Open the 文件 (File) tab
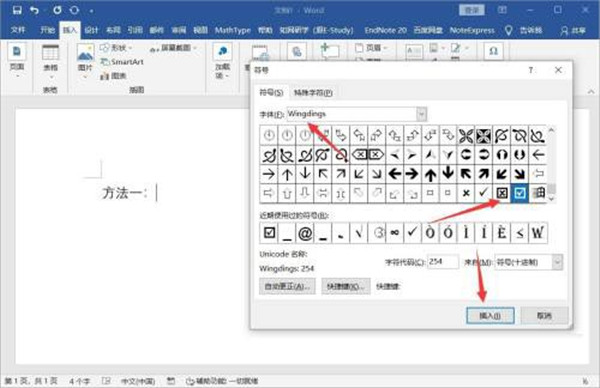The height and width of the screenshot is (388, 600). pyautogui.click(x=18, y=30)
